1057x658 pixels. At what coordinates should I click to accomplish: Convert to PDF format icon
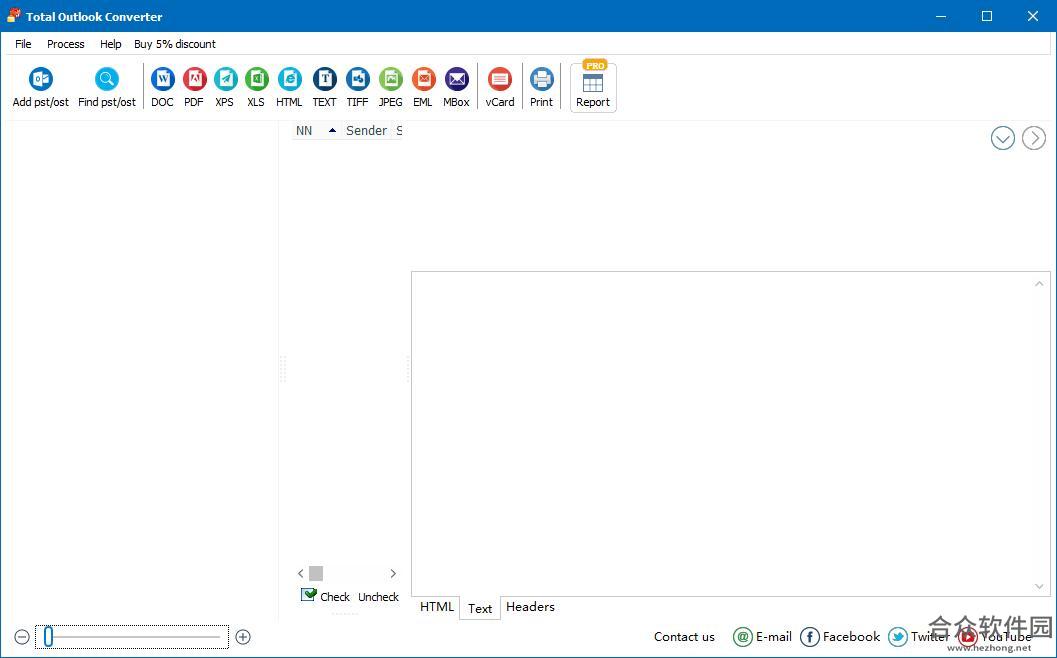click(x=194, y=80)
